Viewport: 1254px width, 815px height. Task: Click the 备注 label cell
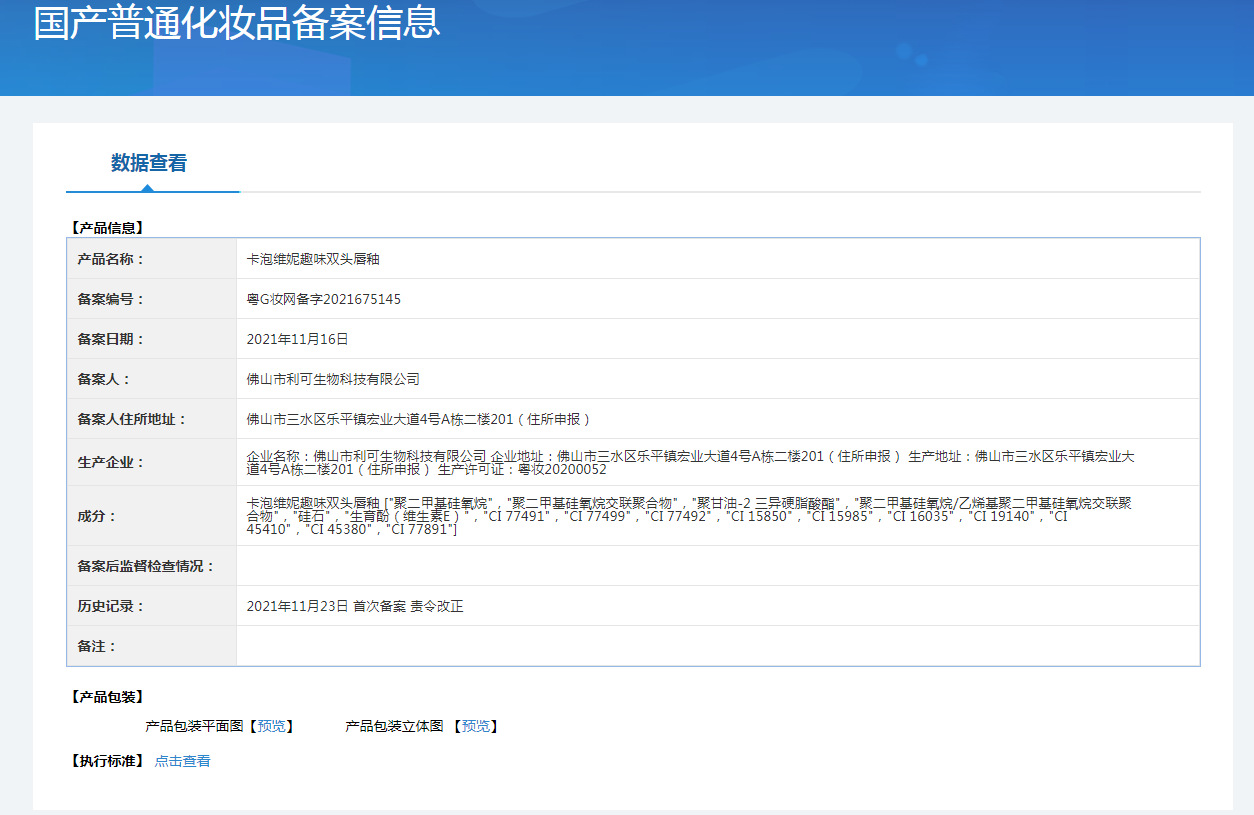pos(152,646)
